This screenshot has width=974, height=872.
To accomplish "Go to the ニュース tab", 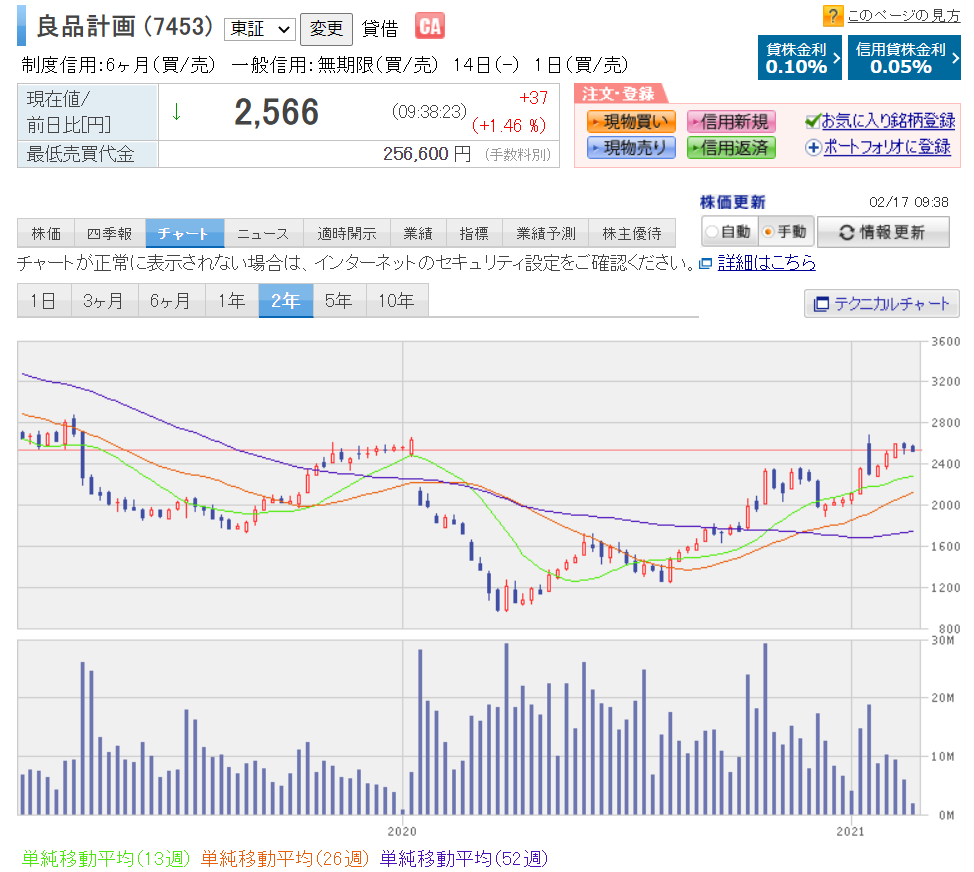I will [263, 234].
